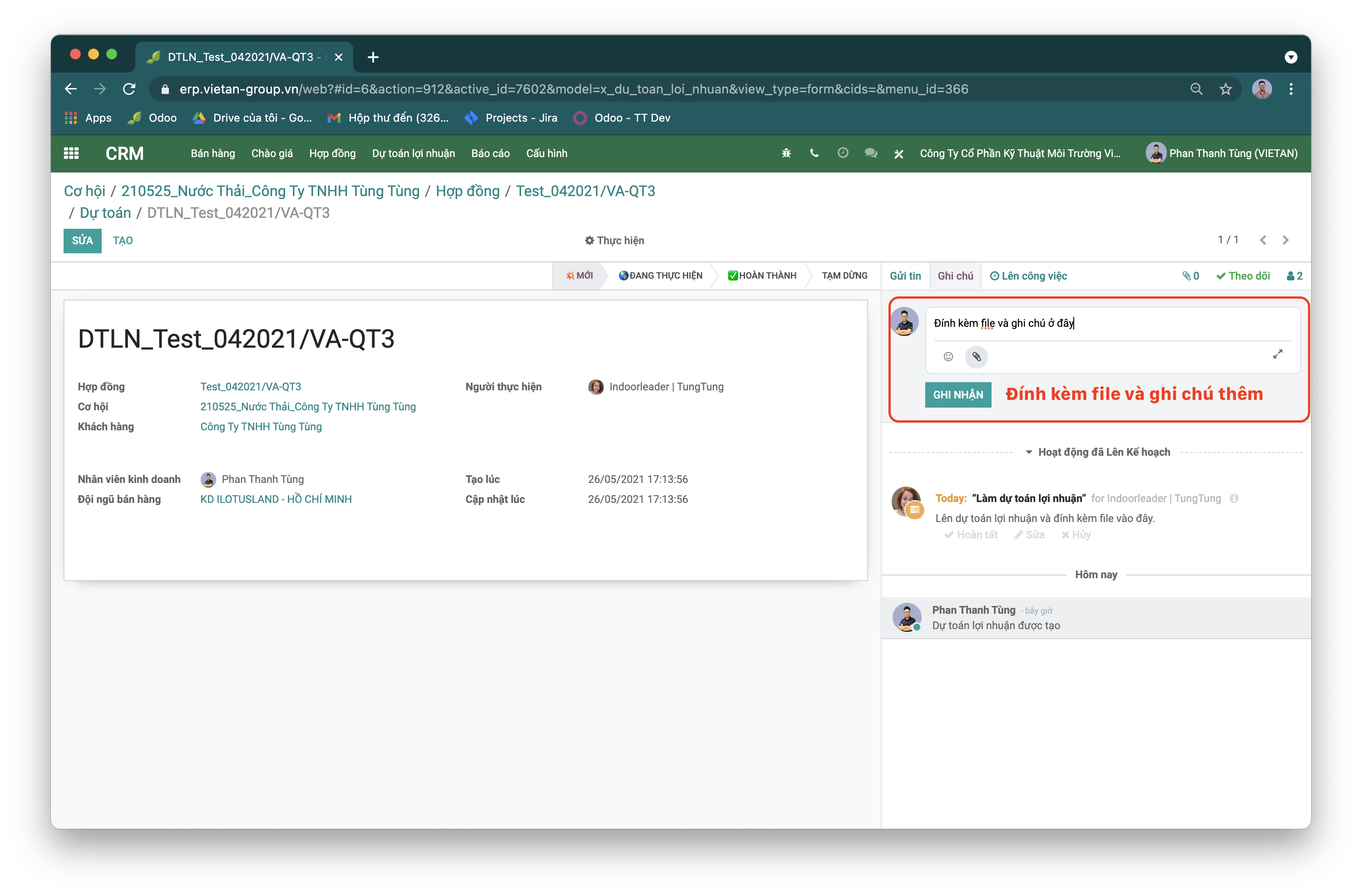Open the activities clock icon

842,153
